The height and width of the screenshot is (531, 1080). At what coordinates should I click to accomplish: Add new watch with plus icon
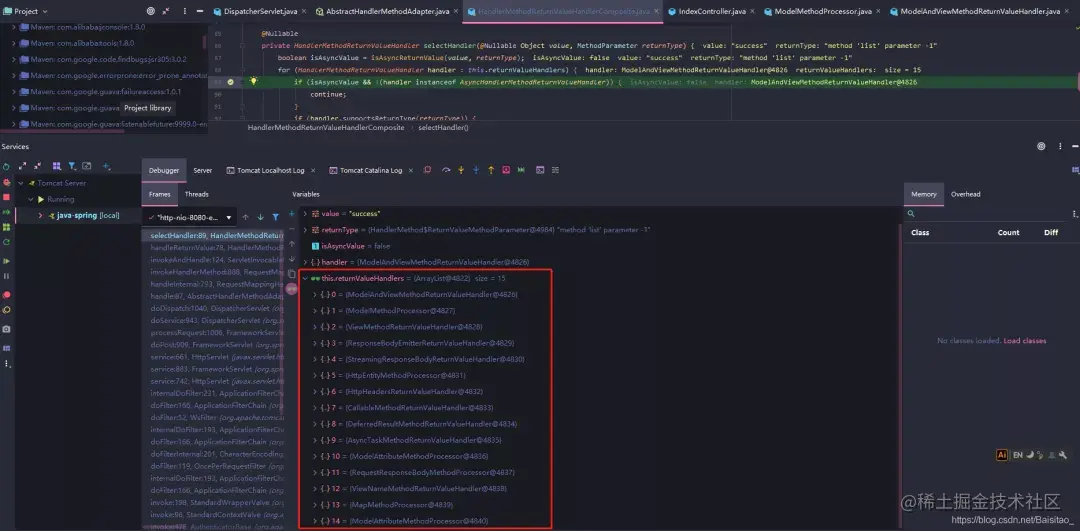[x=291, y=214]
